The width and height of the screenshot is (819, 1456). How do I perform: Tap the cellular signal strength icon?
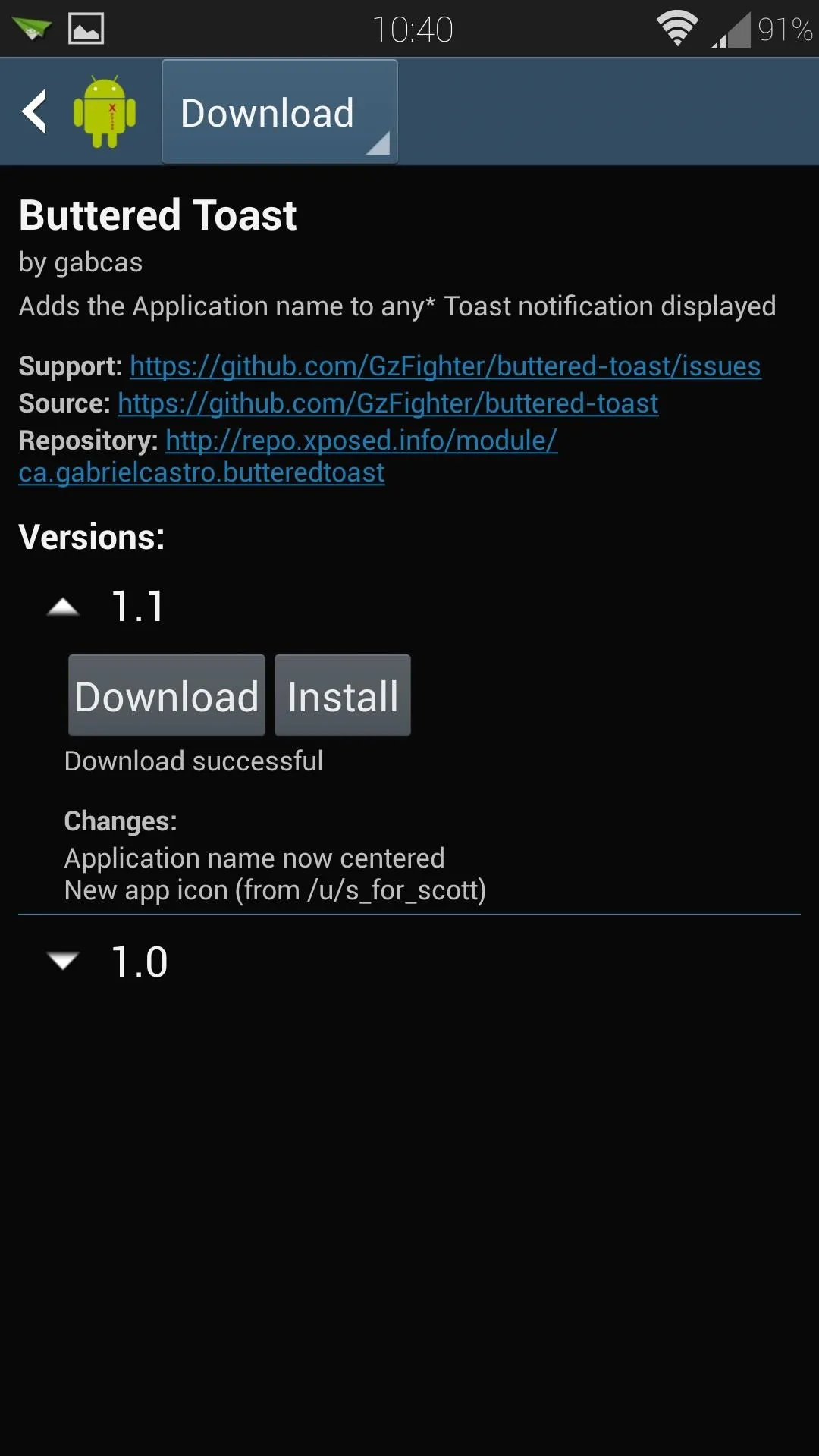coord(731,30)
